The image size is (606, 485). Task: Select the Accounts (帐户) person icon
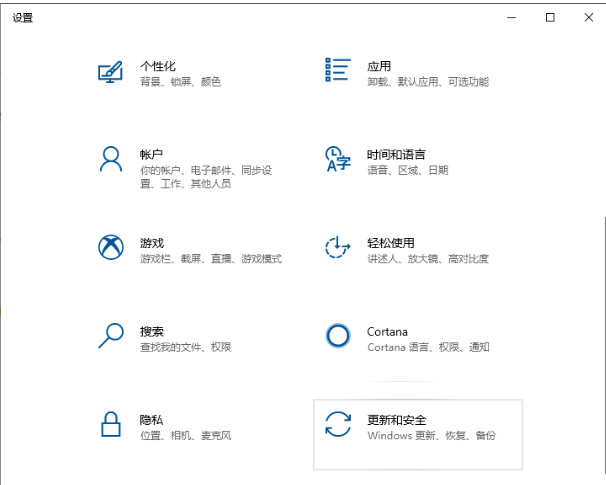coord(110,158)
